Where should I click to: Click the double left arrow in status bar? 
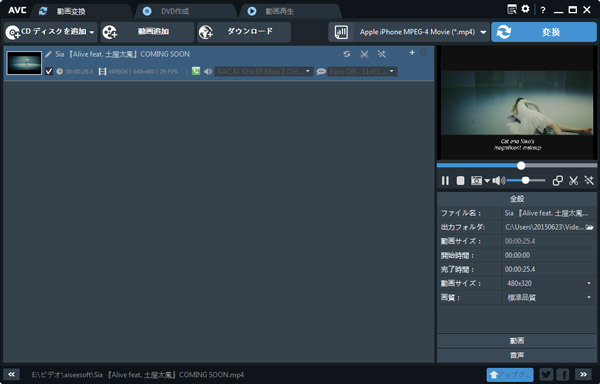point(11,374)
